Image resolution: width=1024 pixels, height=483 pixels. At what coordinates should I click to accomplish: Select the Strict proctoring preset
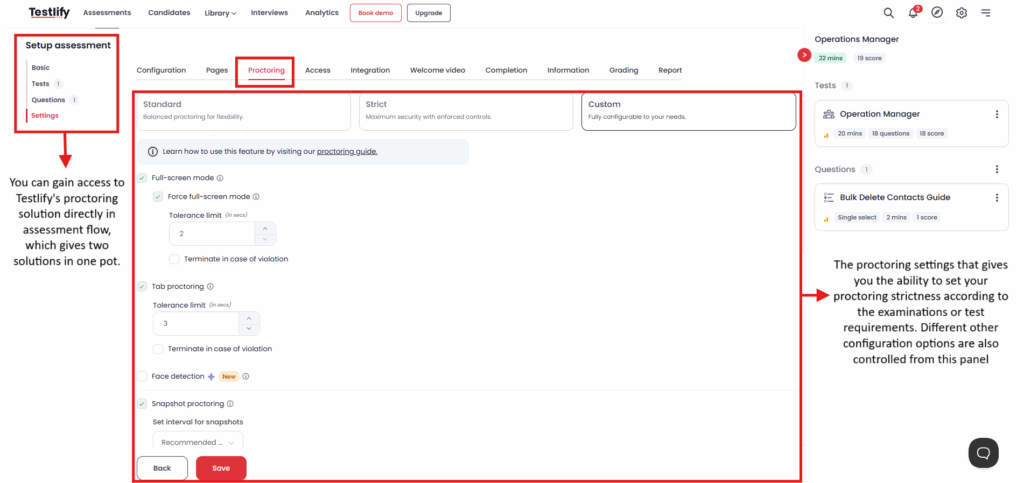click(x=466, y=111)
